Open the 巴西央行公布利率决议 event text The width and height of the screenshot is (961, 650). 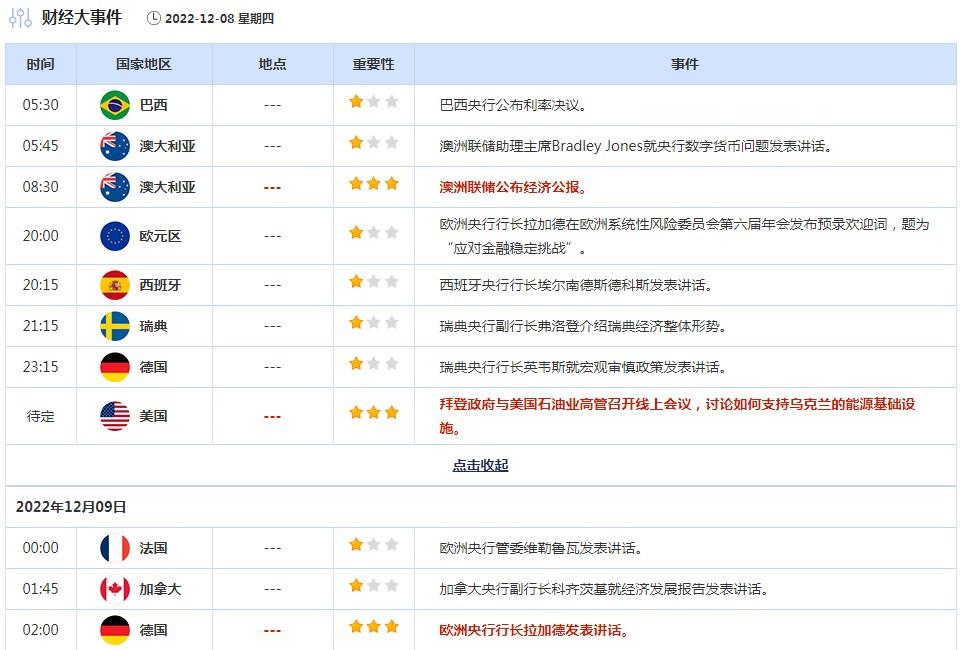[513, 105]
